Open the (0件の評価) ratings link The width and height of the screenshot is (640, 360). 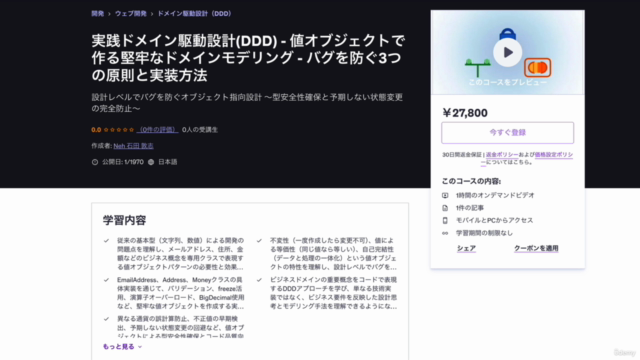[158, 130]
